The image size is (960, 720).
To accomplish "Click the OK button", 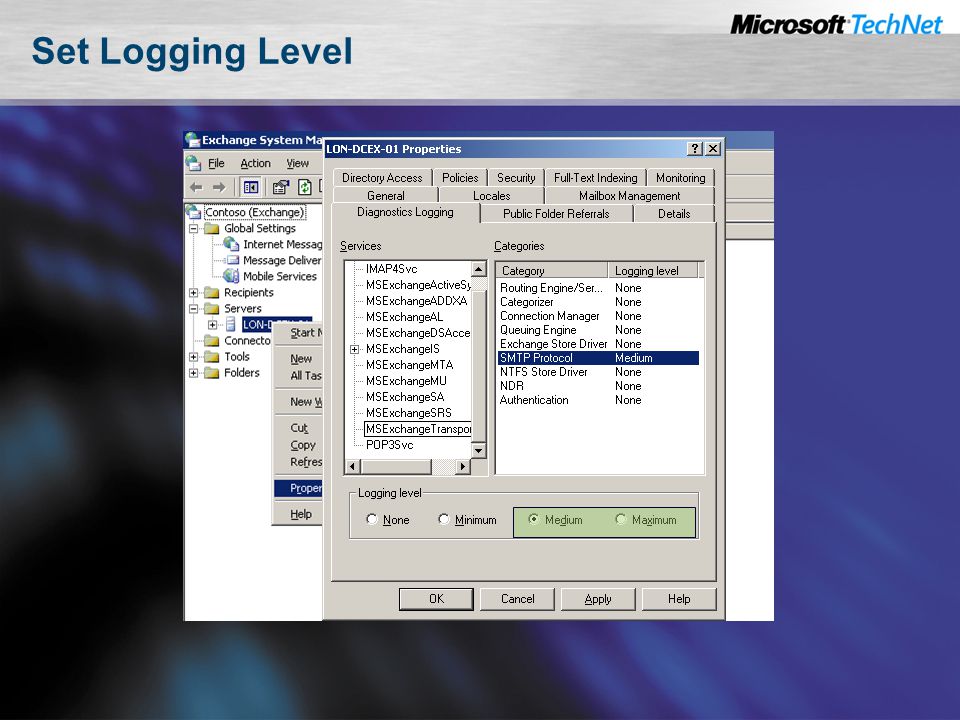I will [436, 599].
